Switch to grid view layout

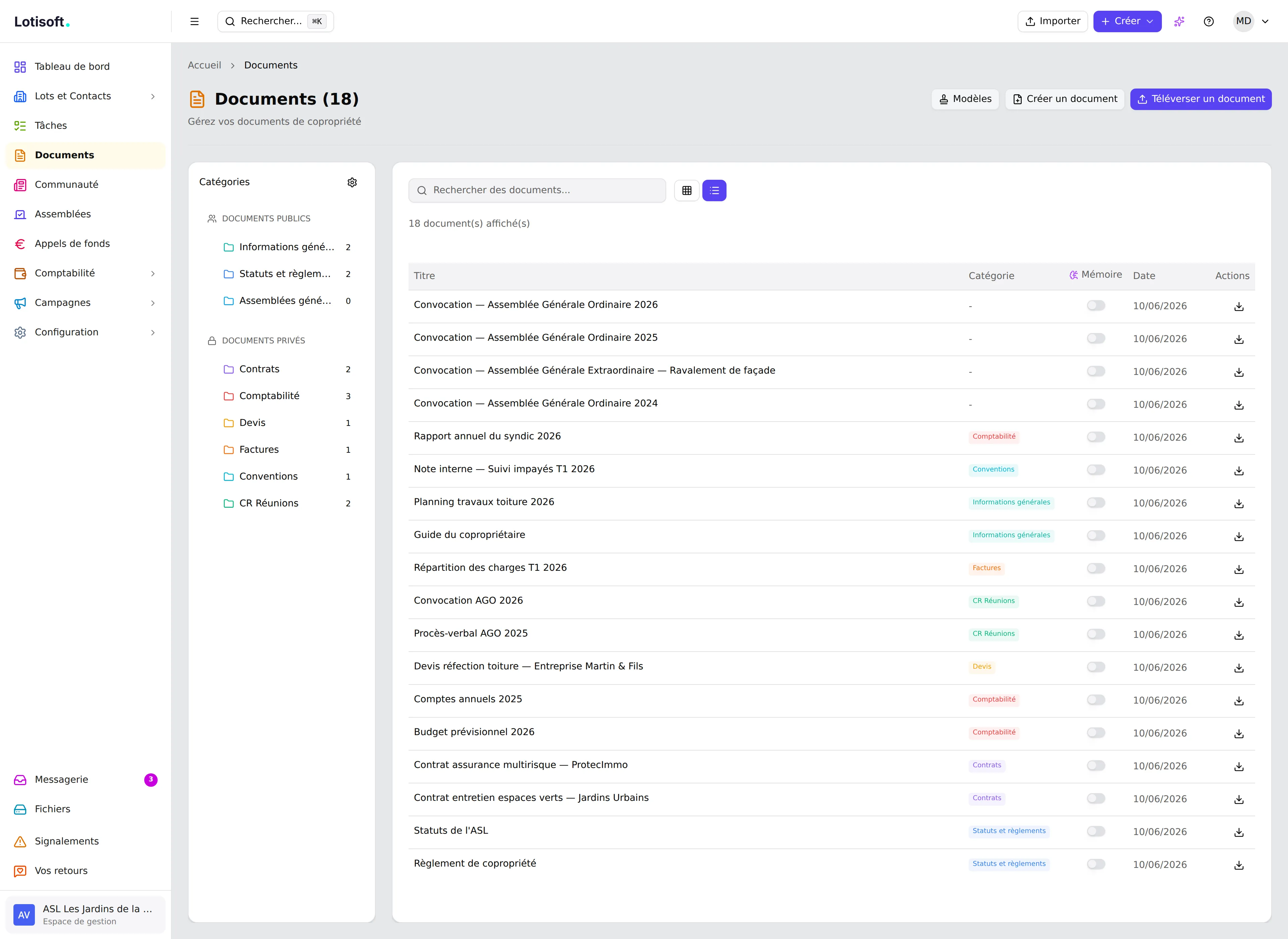687,190
